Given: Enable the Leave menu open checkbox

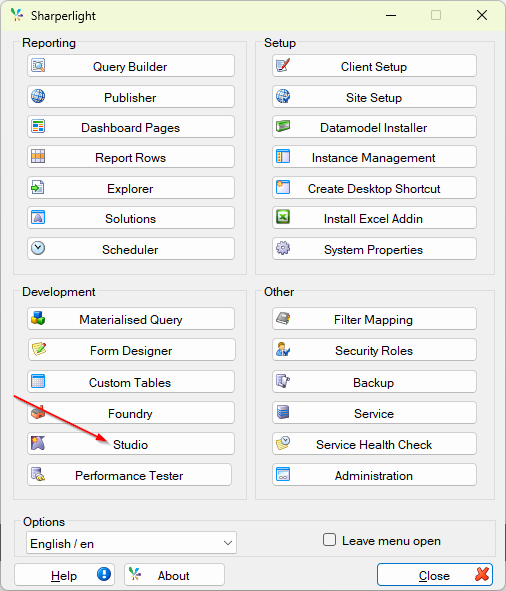Looking at the screenshot, I should point(329,540).
